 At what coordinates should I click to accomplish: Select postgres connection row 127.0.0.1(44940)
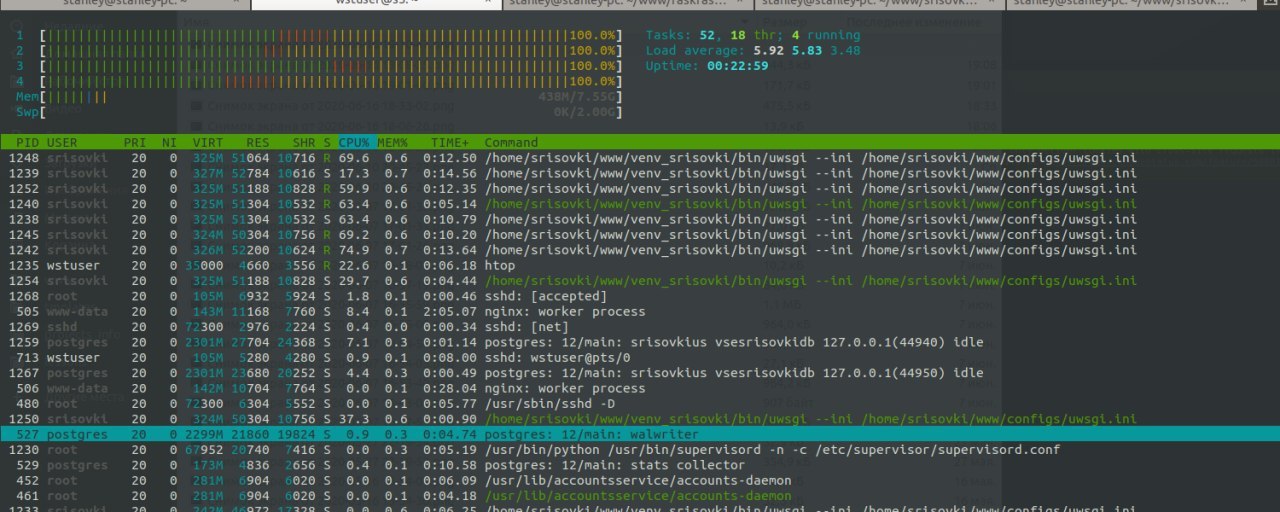tap(640, 342)
